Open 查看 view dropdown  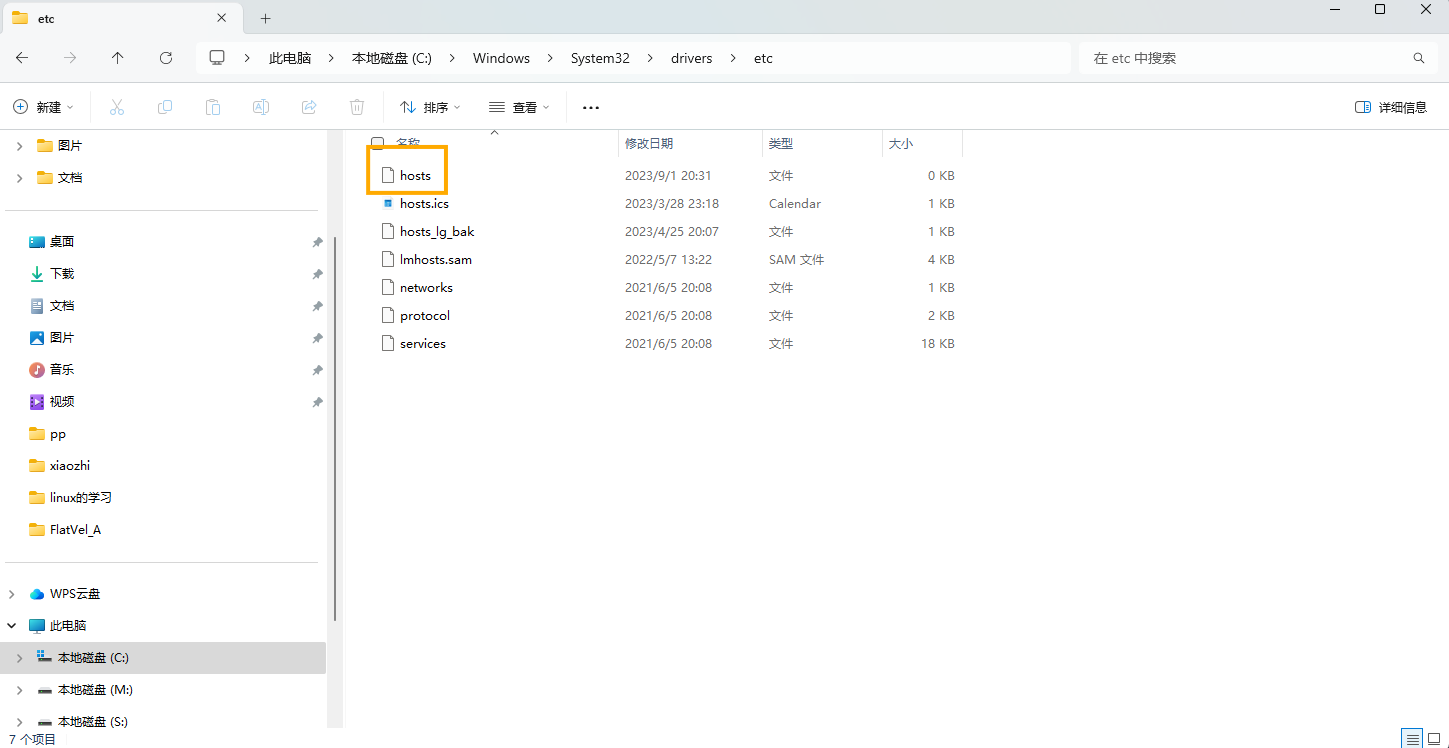pyautogui.click(x=519, y=107)
